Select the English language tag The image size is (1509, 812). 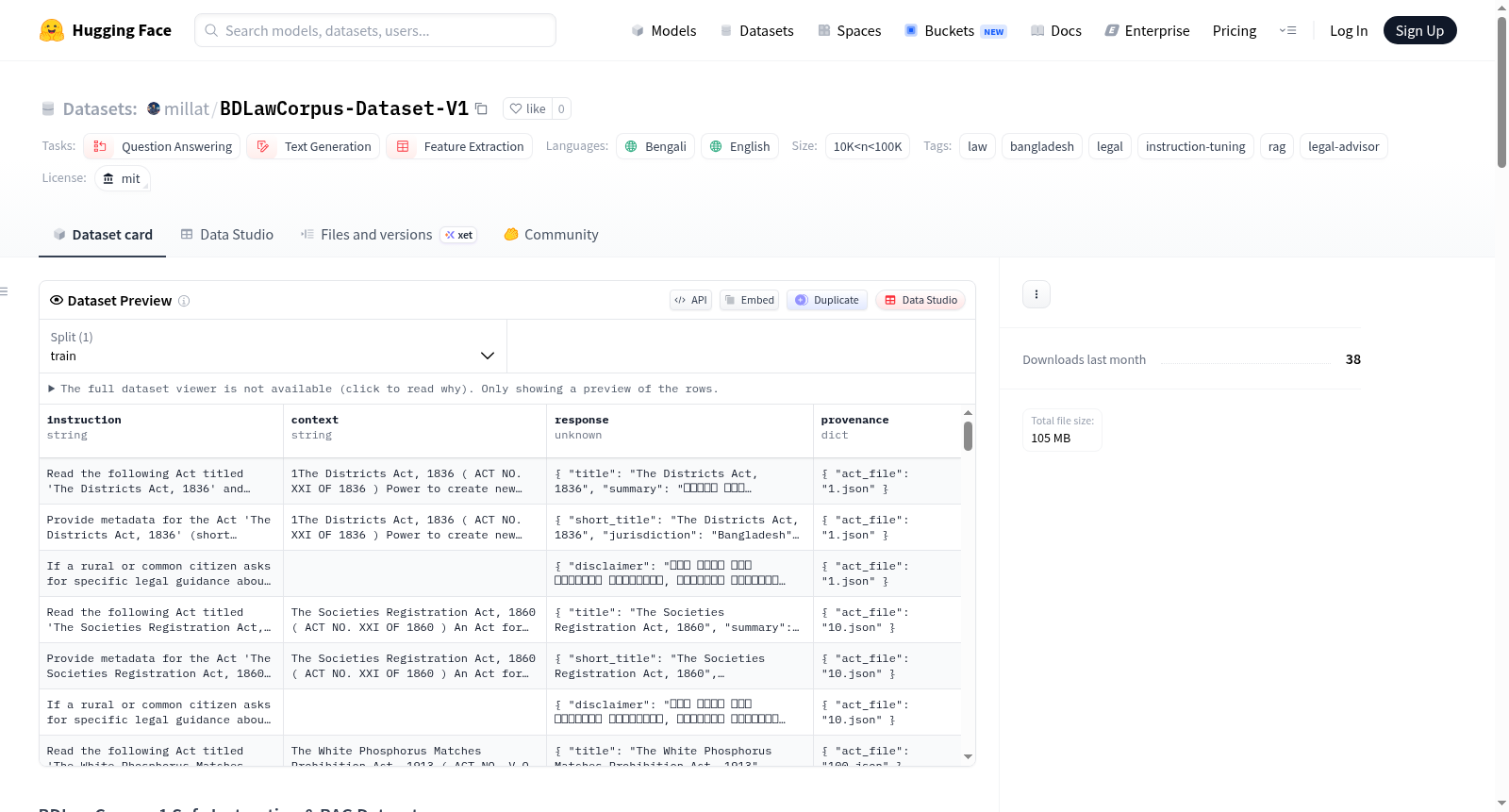click(x=740, y=146)
